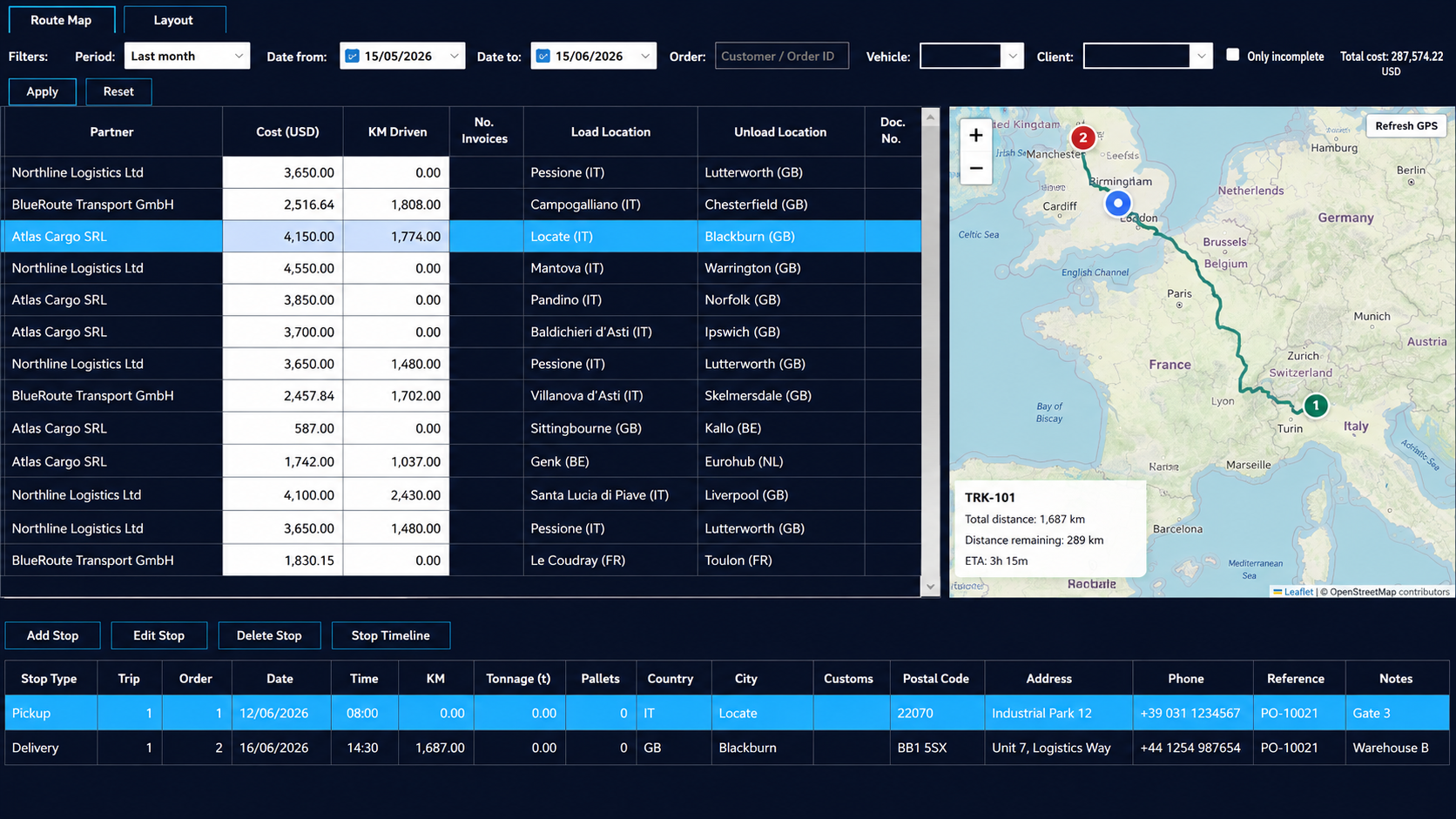Click the Warehouse B notes cell
Viewport: 1456px width, 819px height.
[x=1397, y=748]
